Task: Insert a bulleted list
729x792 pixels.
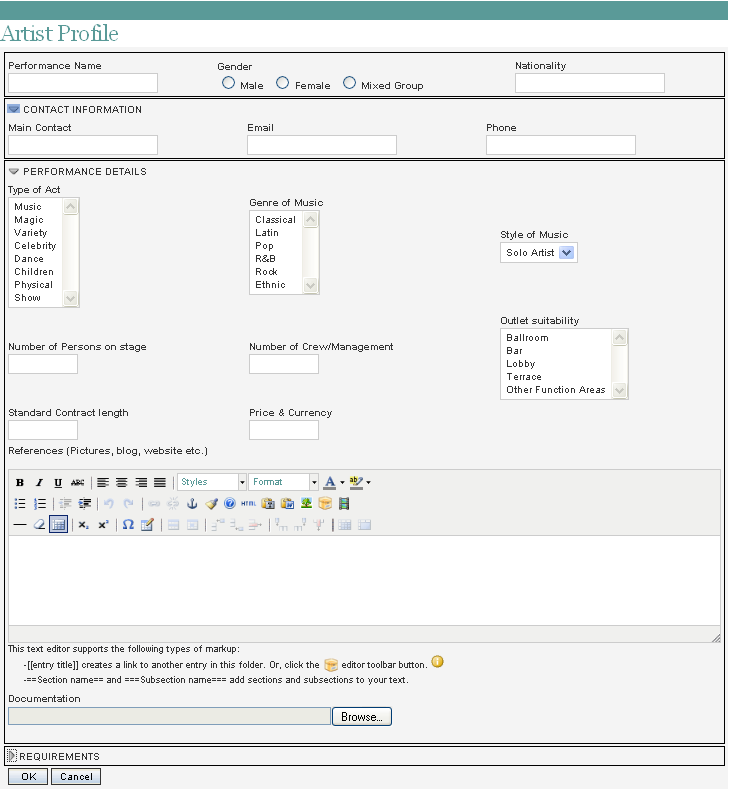Action: tap(20, 504)
